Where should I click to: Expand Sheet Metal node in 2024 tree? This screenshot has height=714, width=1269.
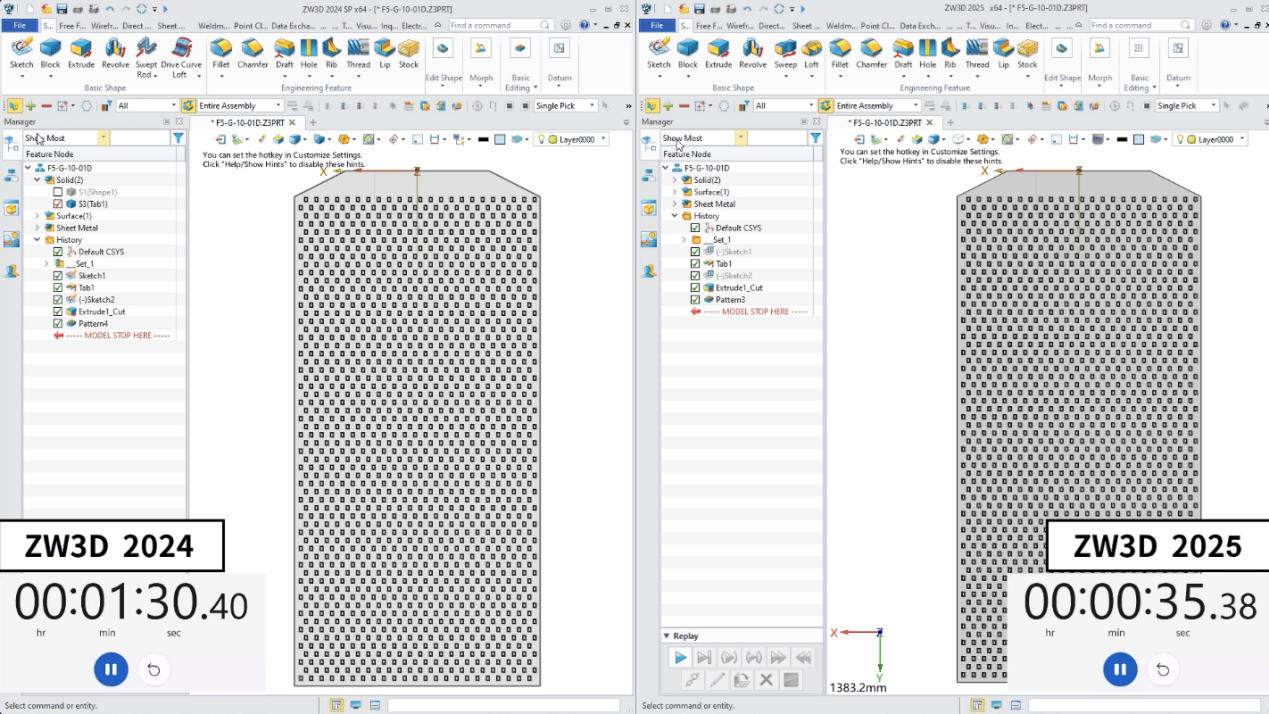pyautogui.click(x=37, y=228)
